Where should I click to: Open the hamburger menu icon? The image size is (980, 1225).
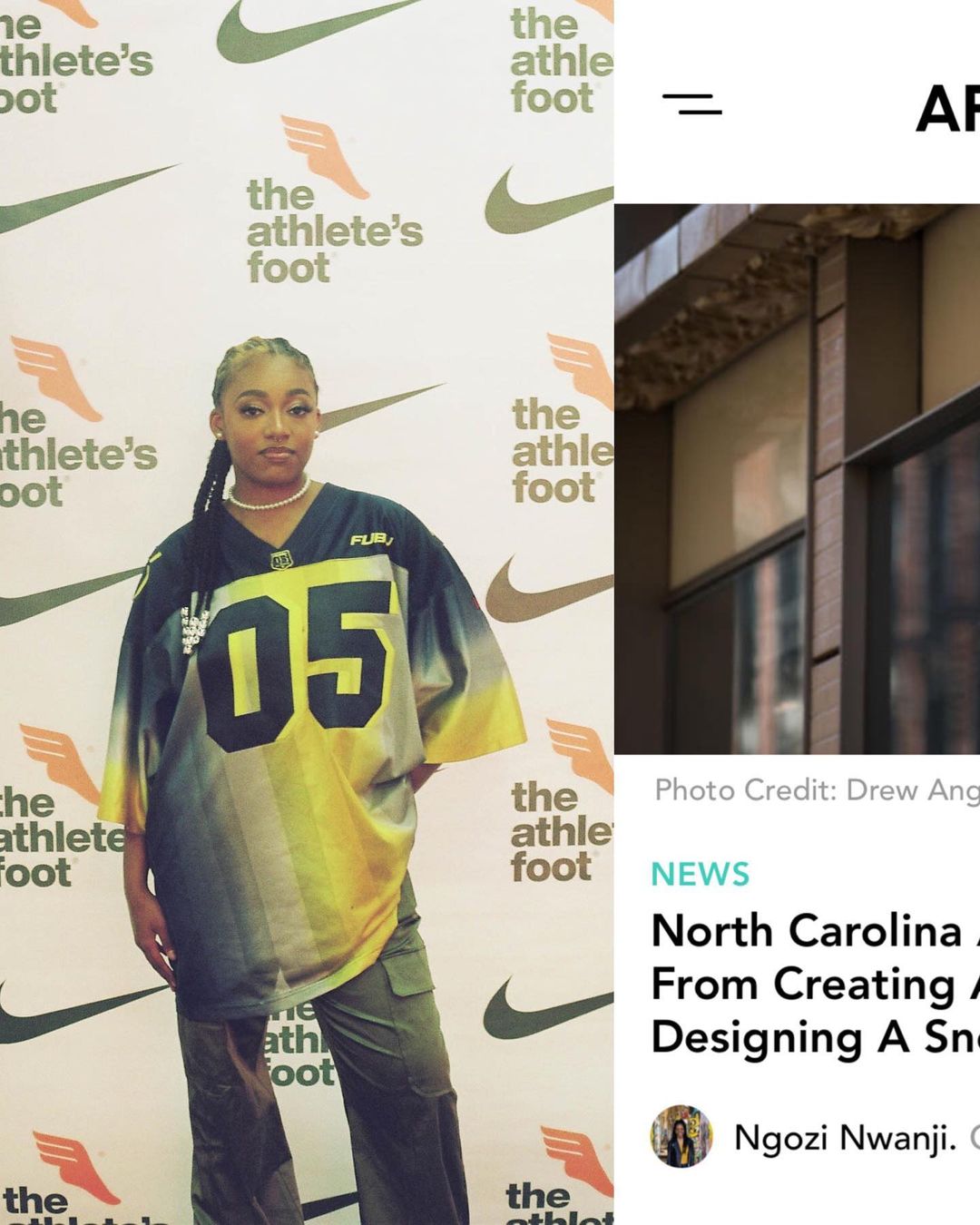(691, 104)
